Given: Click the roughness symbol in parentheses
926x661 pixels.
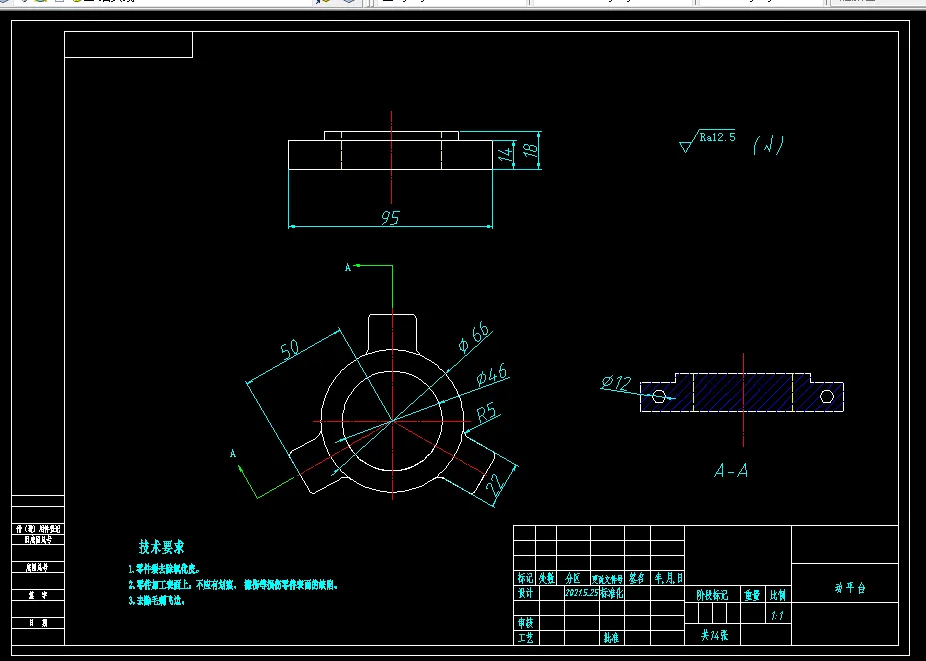Looking at the screenshot, I should 768,145.
